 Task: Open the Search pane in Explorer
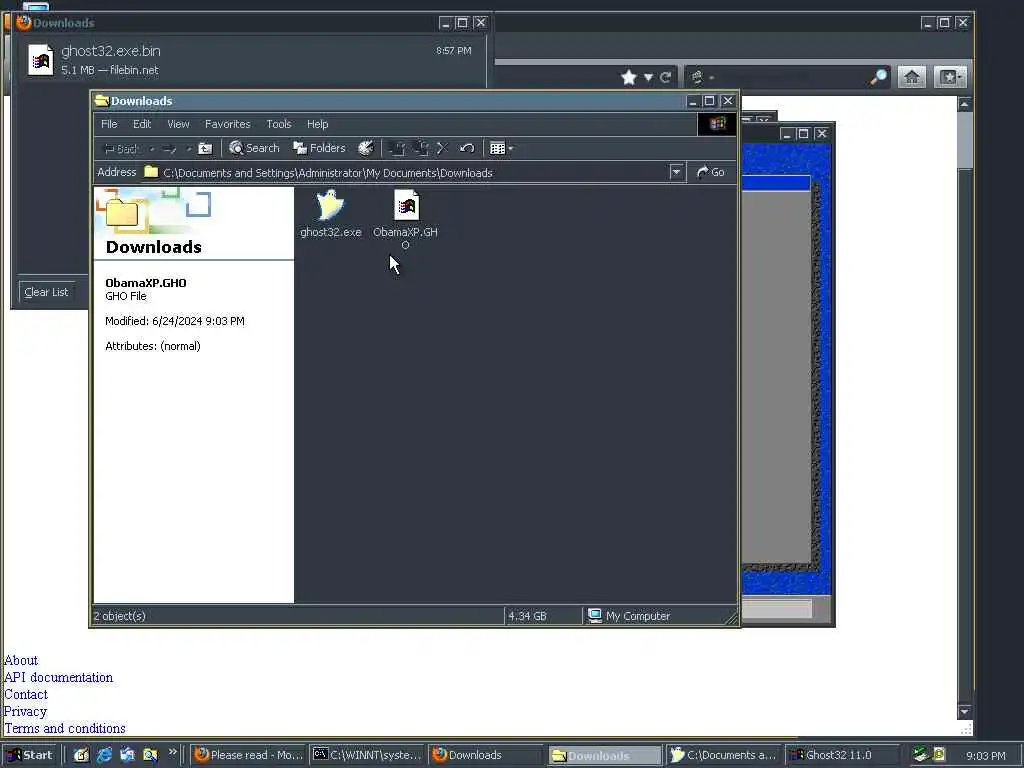point(254,148)
